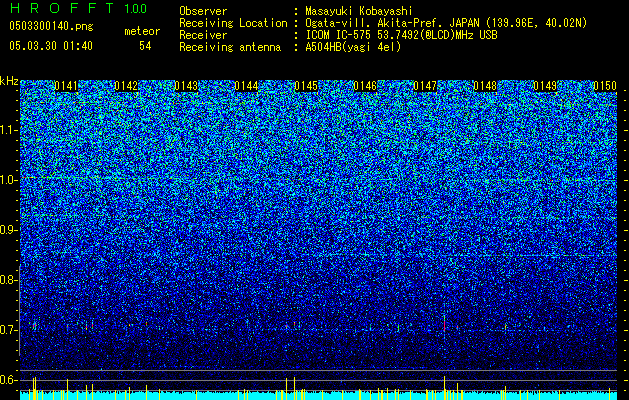Click the 0149 time marker
This screenshot has height=400, width=629.
click(545, 86)
